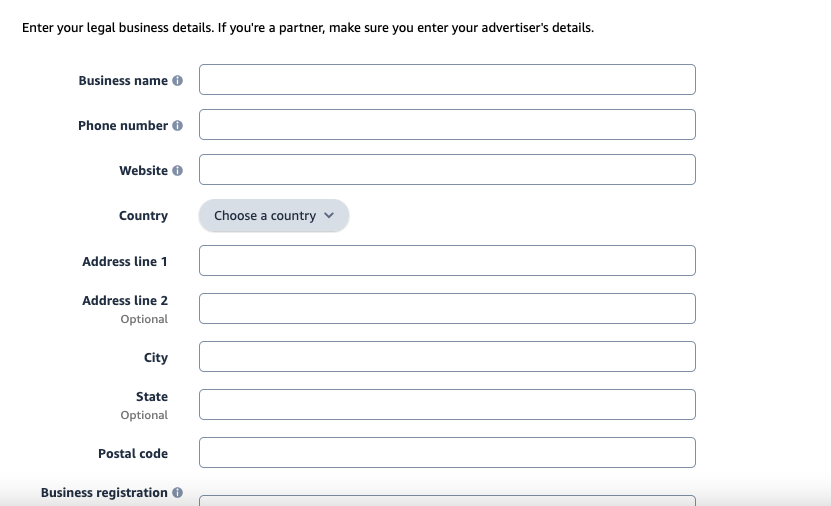831x506 pixels.
Task: Click into the Phone number field
Action: pos(447,125)
